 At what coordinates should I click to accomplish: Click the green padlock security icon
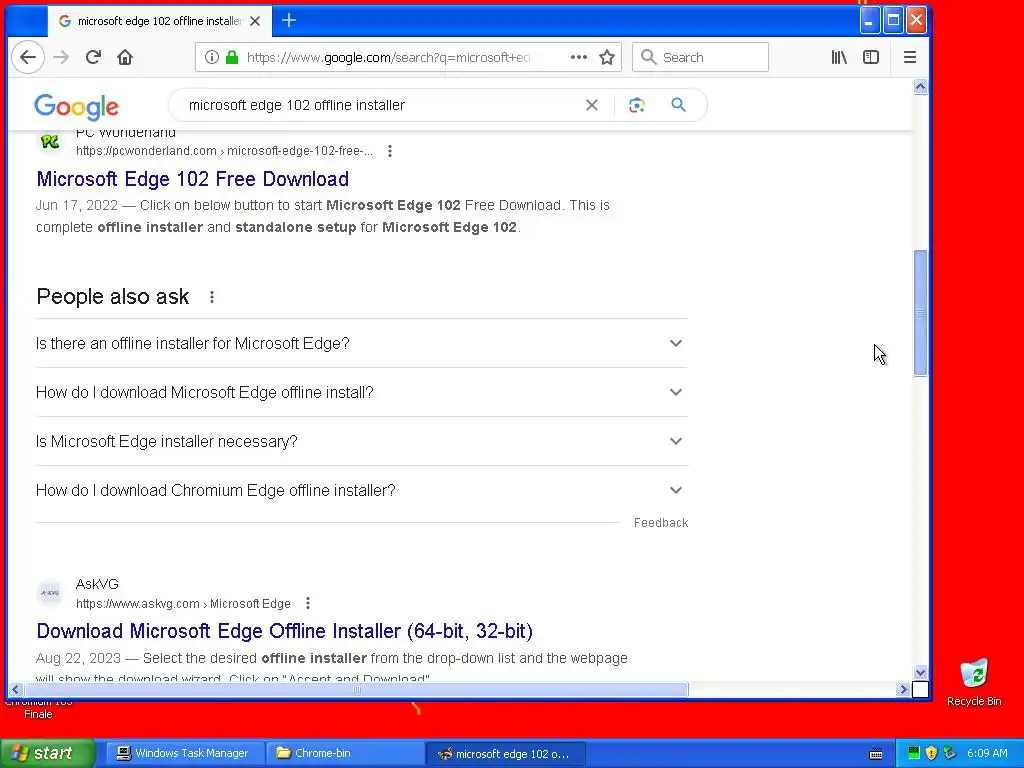[x=231, y=57]
